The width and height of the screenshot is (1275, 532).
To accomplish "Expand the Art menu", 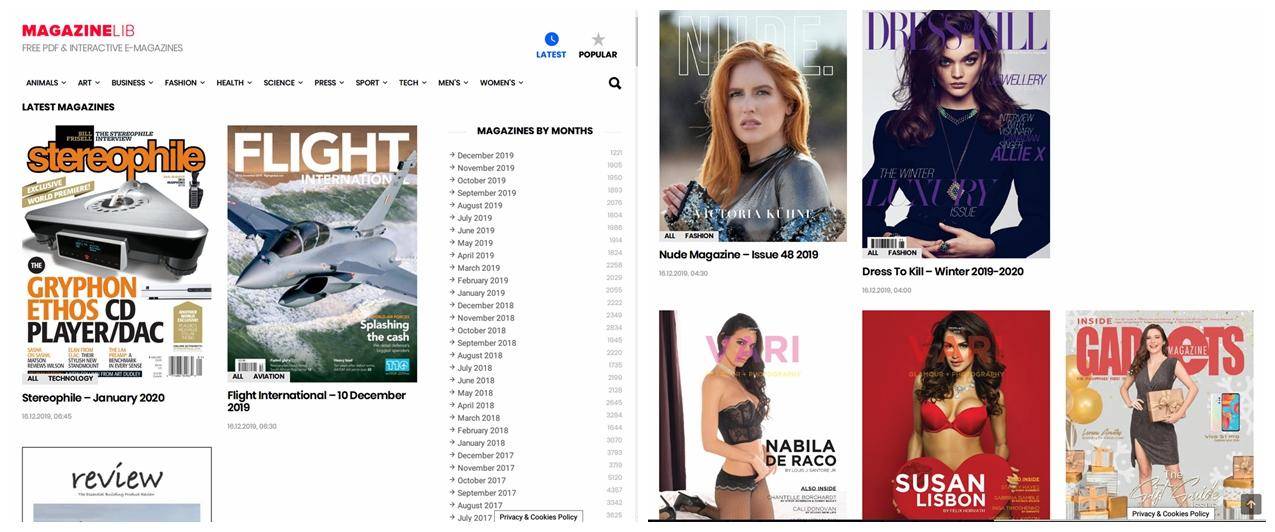I will pos(89,83).
